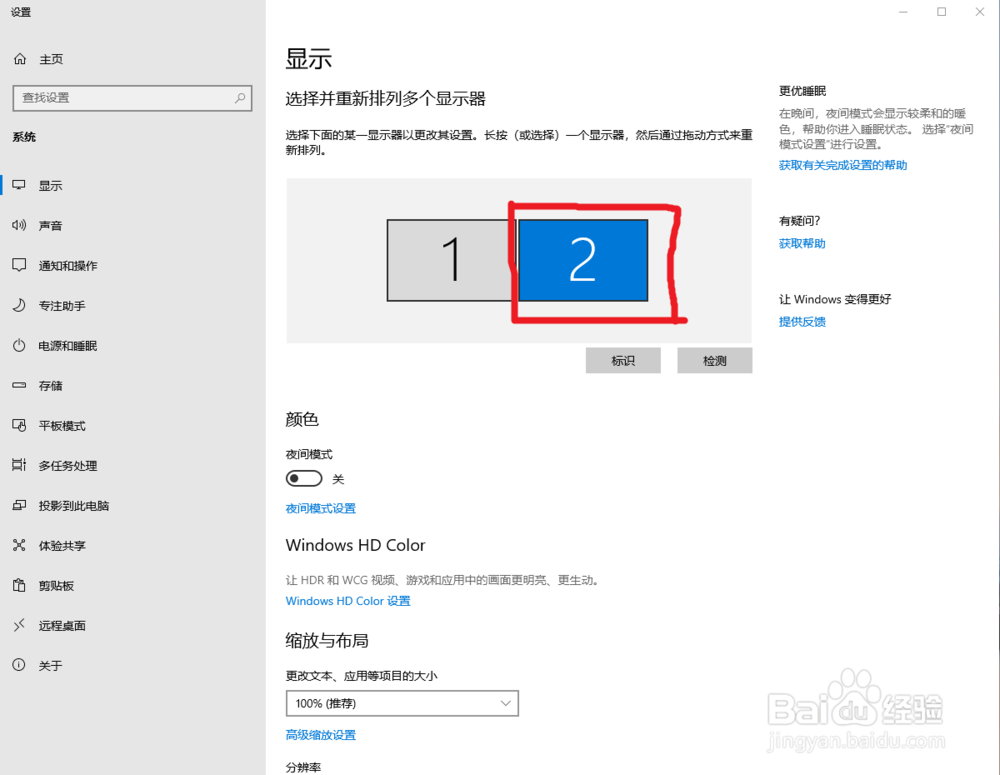The width and height of the screenshot is (1000, 775).
Task: Click the 平板模式 tablet icon
Action: [x=19, y=425]
